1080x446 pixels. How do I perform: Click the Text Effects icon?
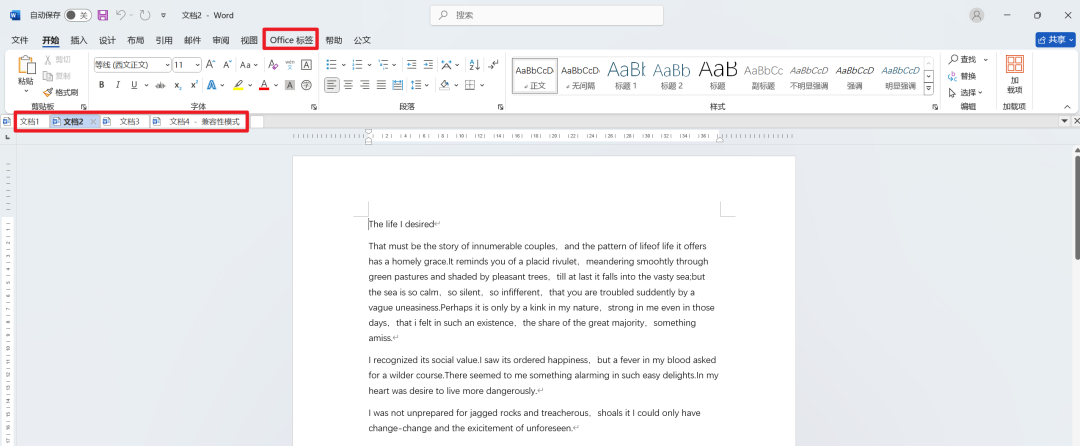point(212,85)
